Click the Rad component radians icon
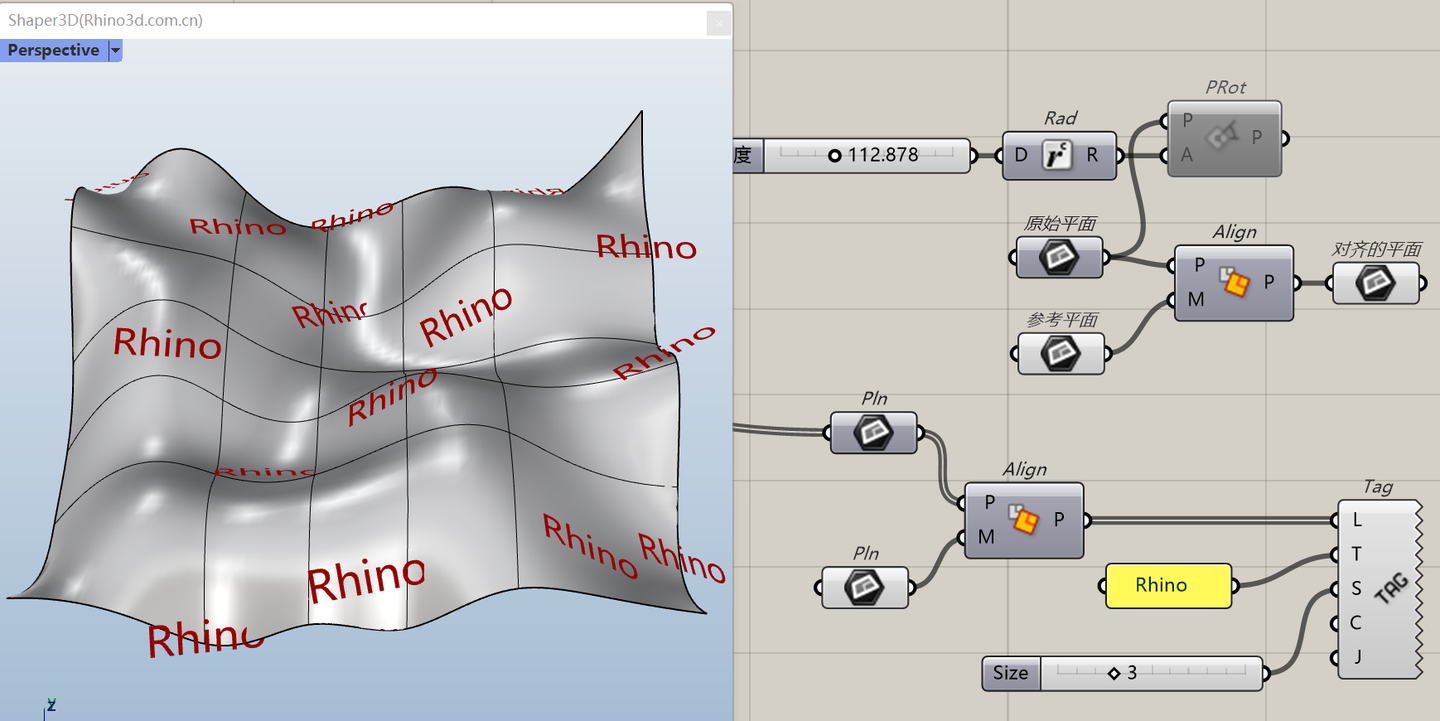1440x721 pixels. coord(1058,155)
